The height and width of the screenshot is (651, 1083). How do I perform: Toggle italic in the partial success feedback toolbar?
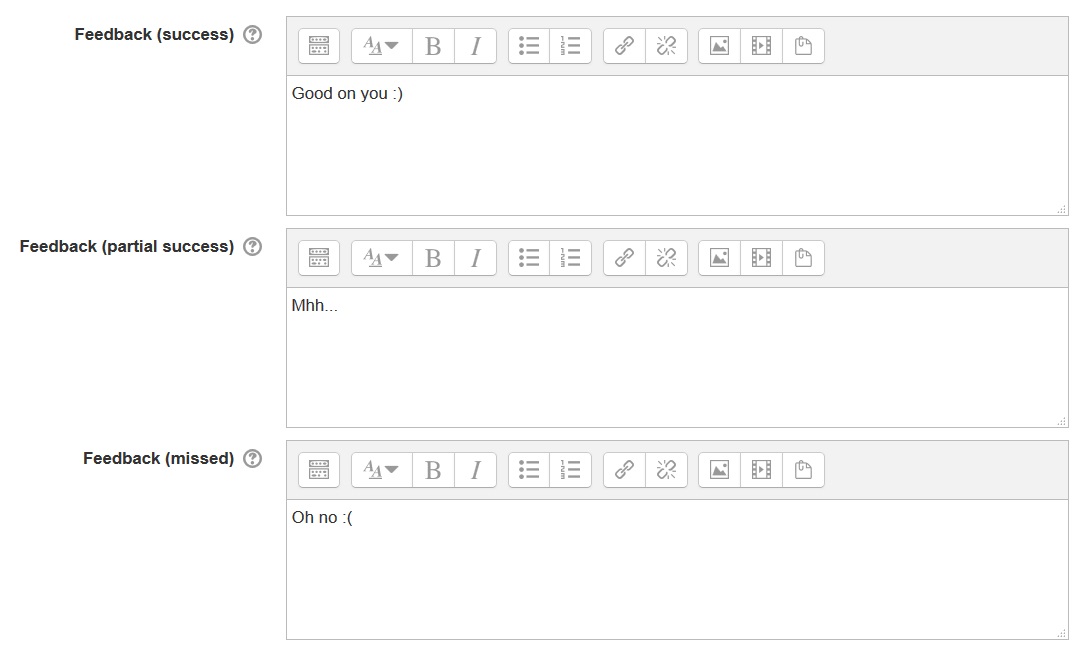pyautogui.click(x=475, y=257)
